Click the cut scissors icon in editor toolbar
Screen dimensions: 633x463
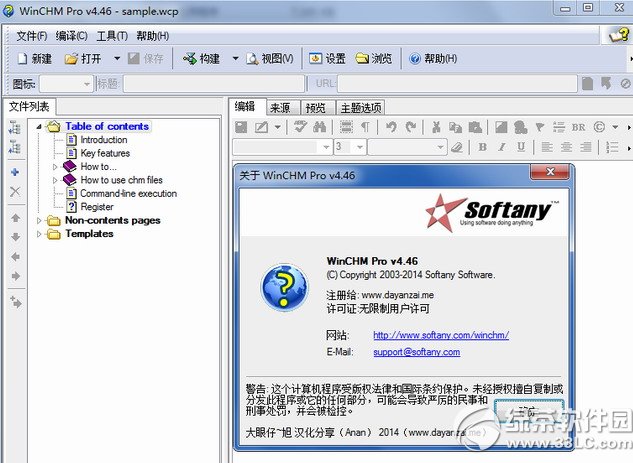(436, 127)
